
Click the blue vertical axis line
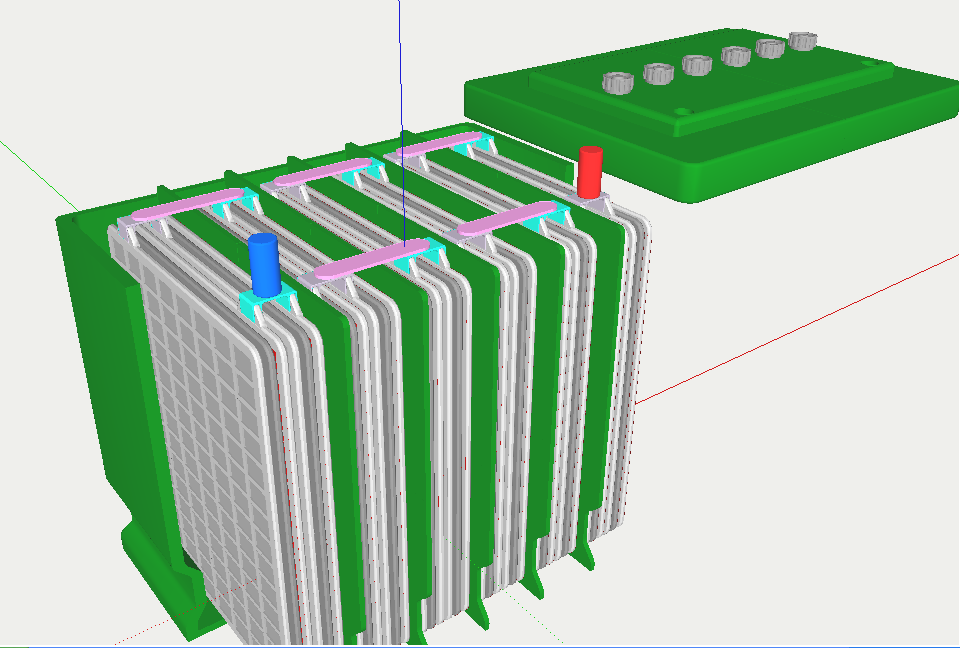399,60
